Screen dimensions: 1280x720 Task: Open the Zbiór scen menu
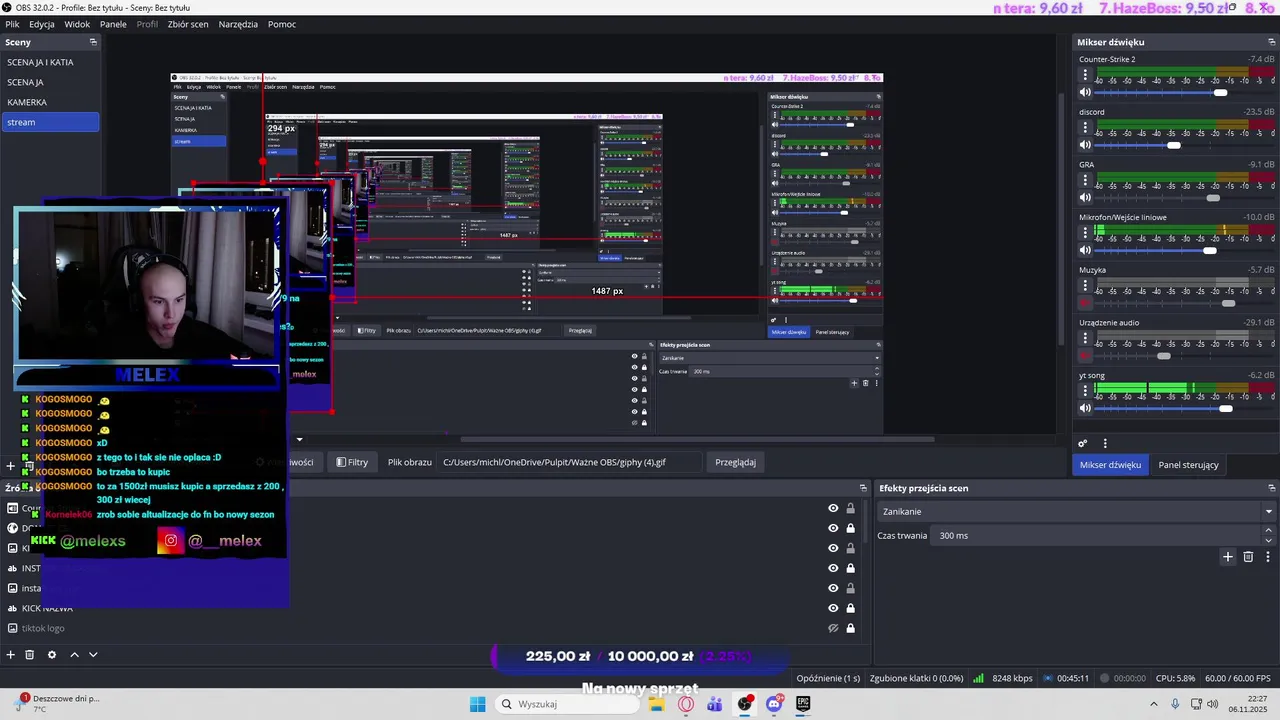click(x=188, y=24)
